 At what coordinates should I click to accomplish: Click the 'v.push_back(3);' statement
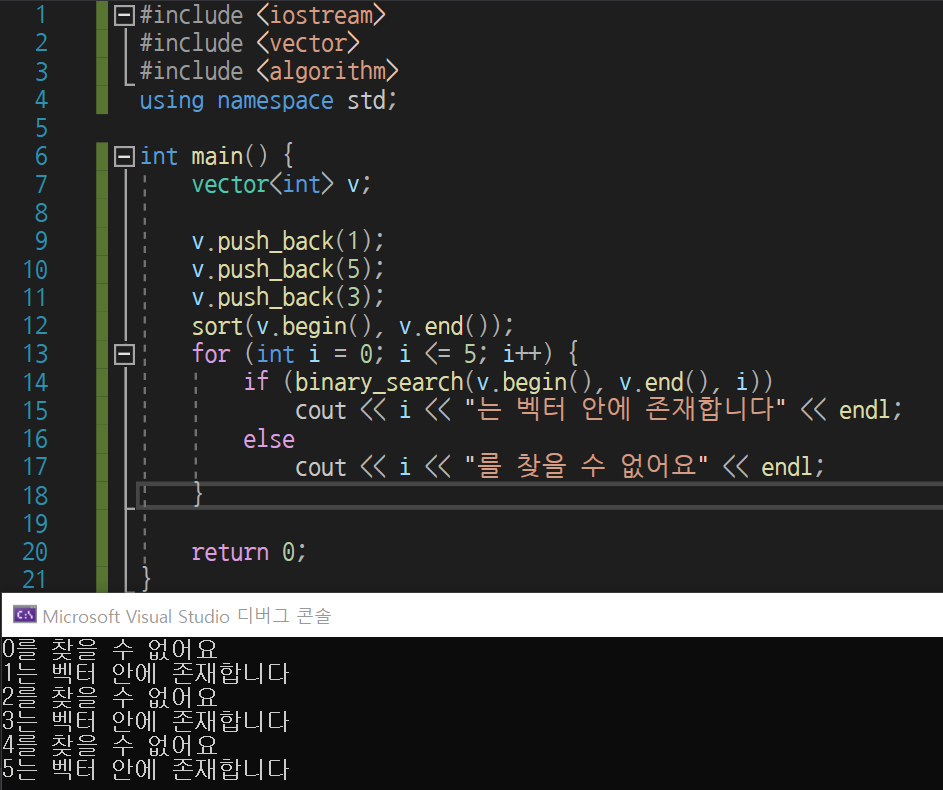pos(287,298)
